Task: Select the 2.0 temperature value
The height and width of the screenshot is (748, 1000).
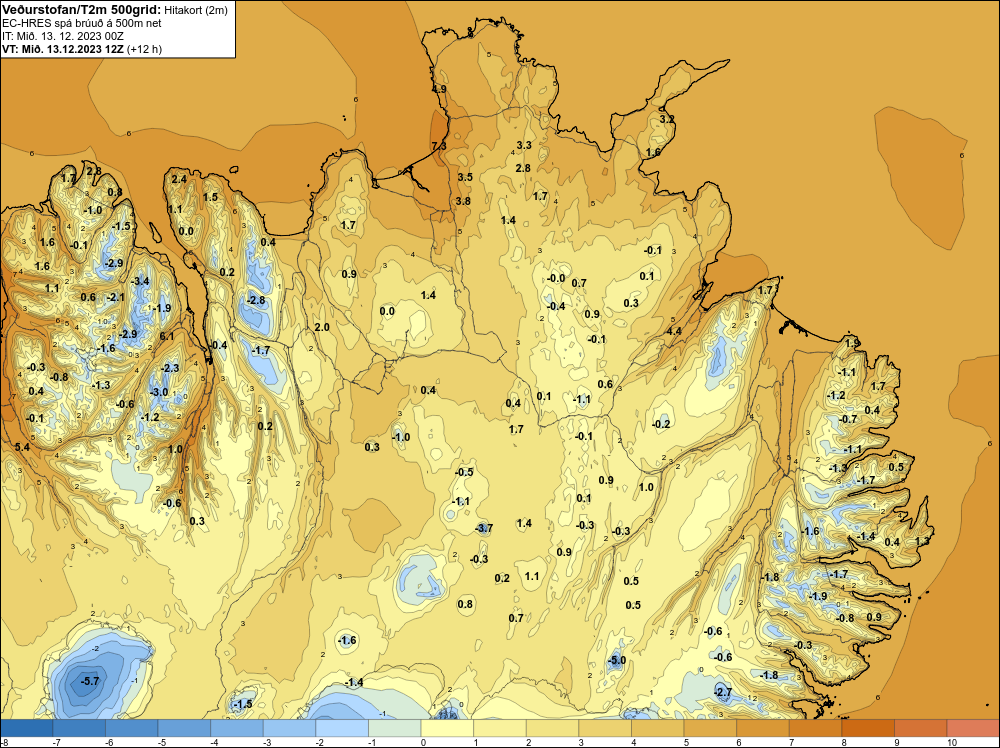Action: tap(322, 327)
